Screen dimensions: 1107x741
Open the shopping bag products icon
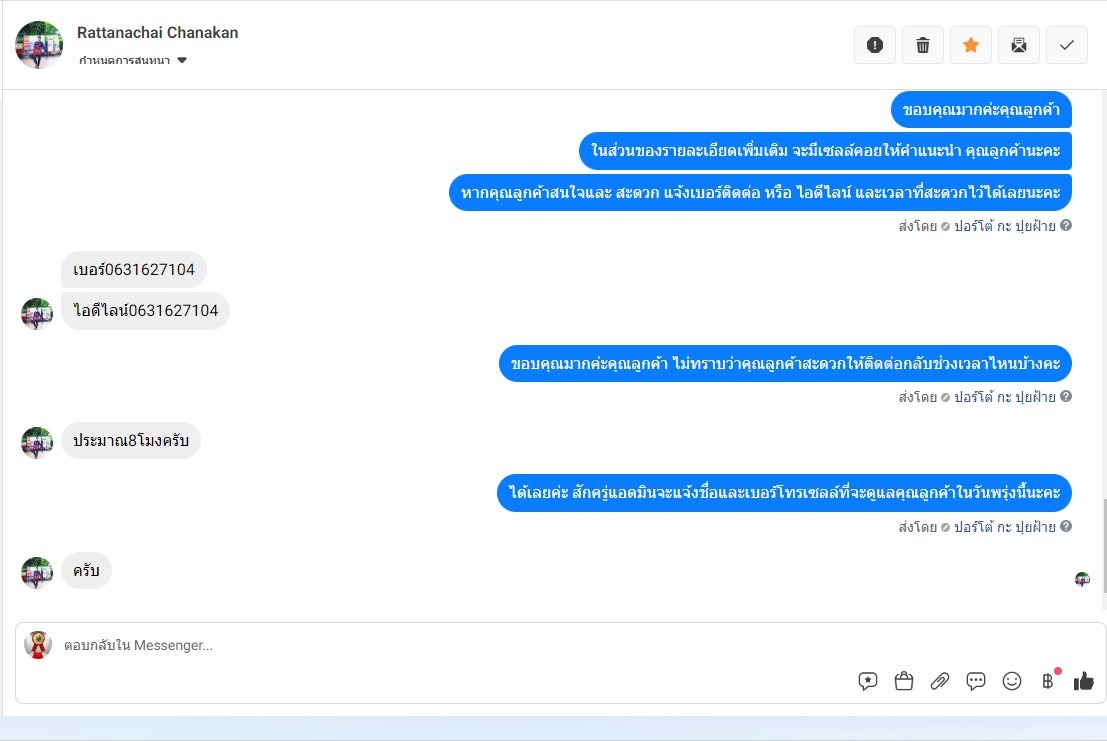(x=904, y=681)
